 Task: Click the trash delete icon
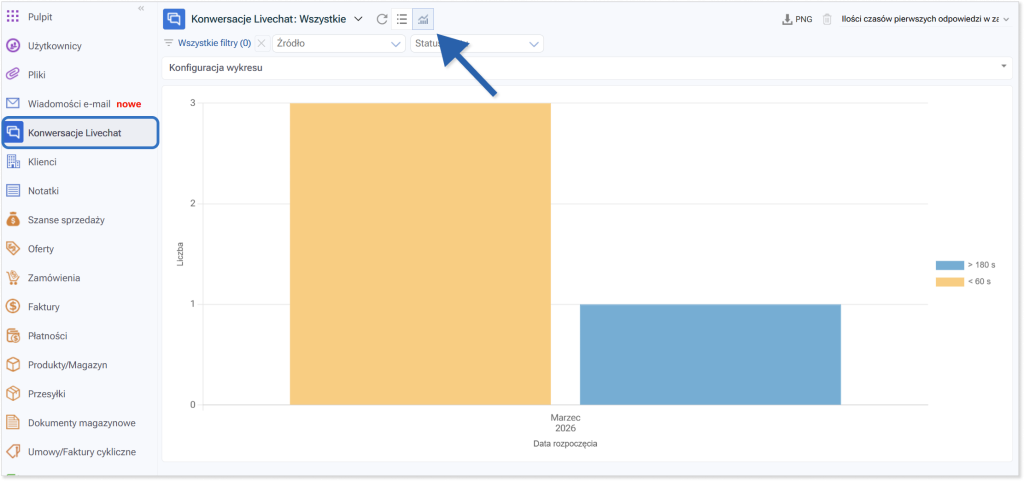(x=827, y=19)
